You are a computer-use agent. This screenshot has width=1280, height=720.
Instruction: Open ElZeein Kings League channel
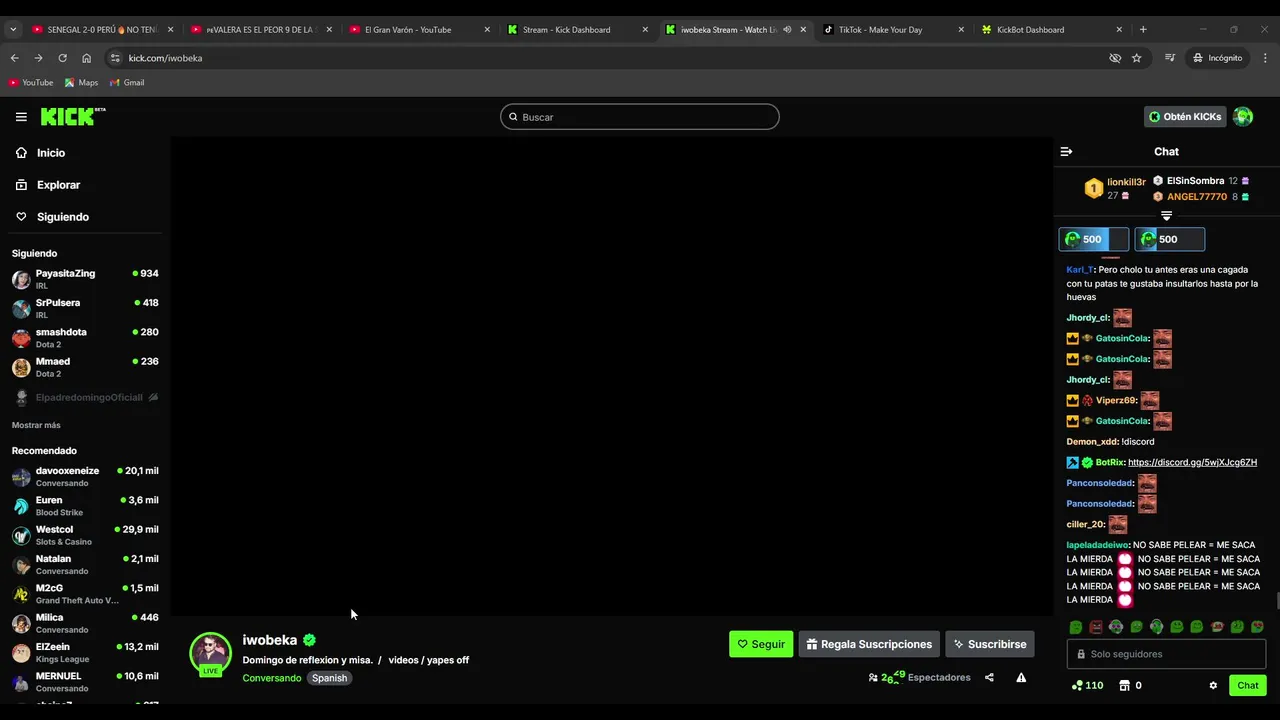[x=85, y=652]
